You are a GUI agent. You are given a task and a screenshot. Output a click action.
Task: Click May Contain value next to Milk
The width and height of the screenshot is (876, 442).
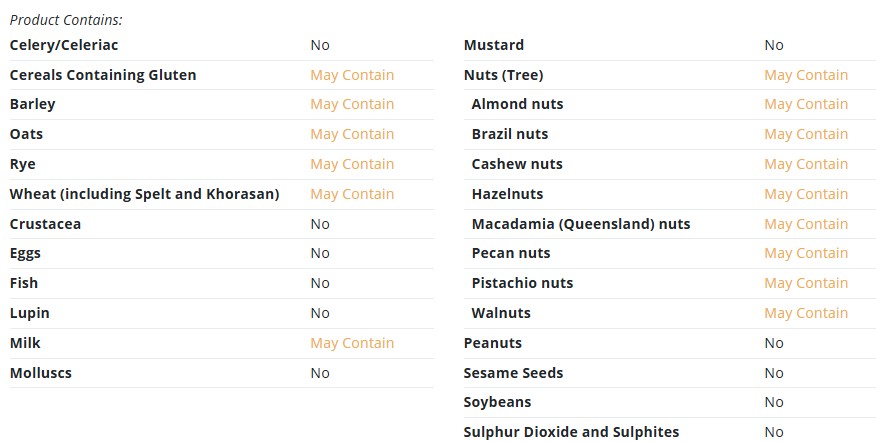click(x=352, y=343)
